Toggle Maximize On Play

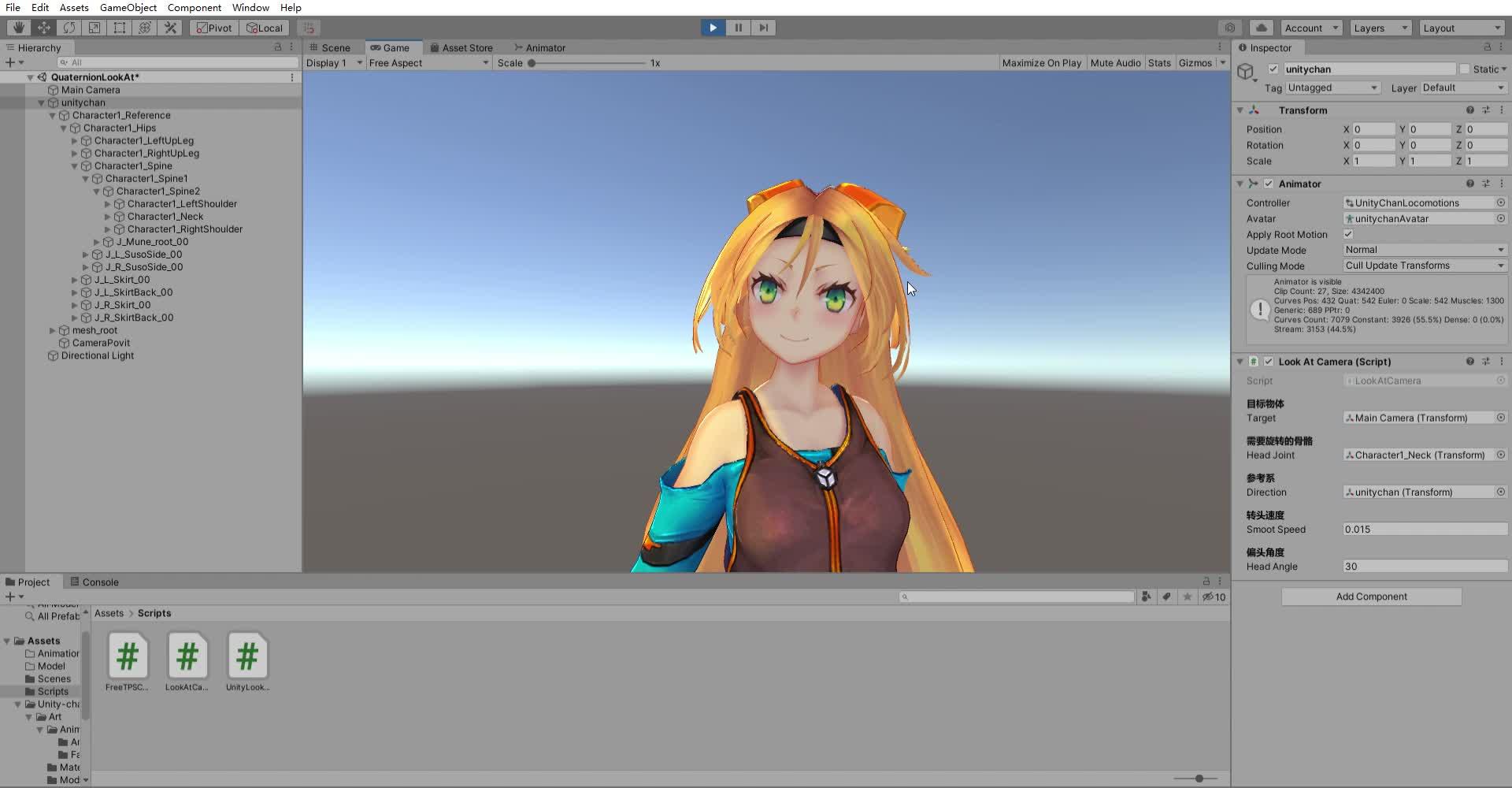pyautogui.click(x=1041, y=63)
